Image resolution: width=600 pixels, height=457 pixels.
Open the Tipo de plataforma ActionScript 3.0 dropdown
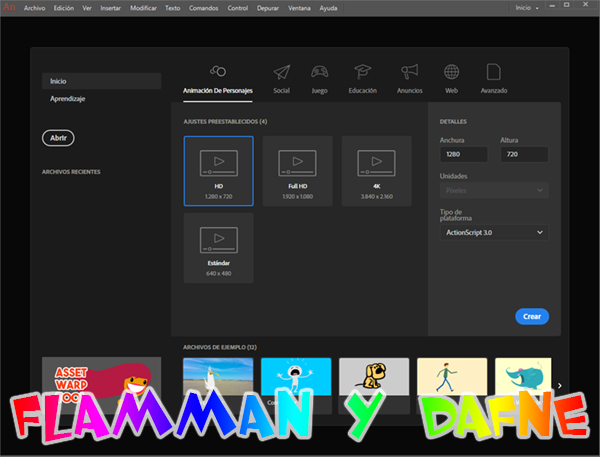(x=494, y=232)
